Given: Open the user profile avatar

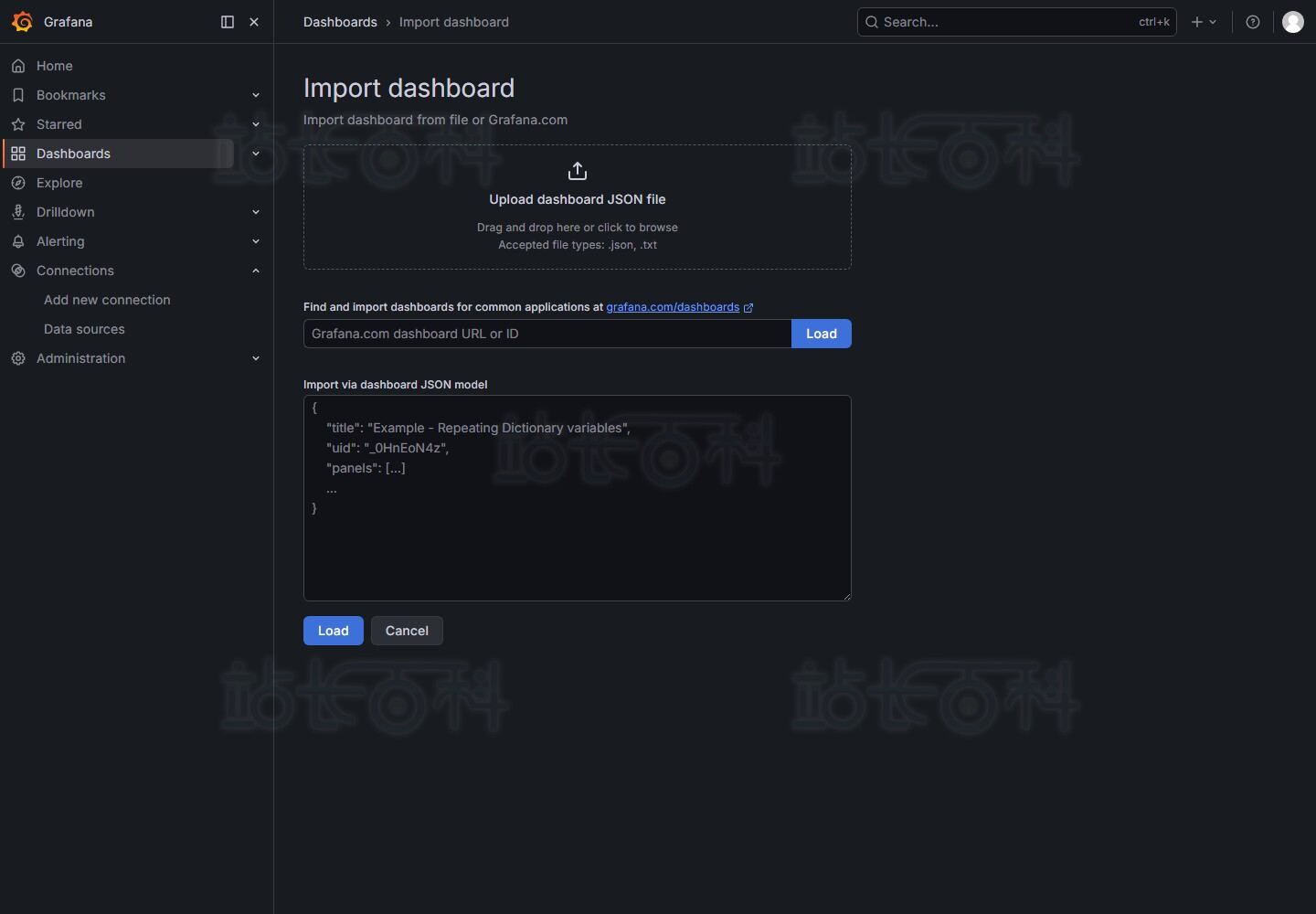Looking at the screenshot, I should [1293, 22].
